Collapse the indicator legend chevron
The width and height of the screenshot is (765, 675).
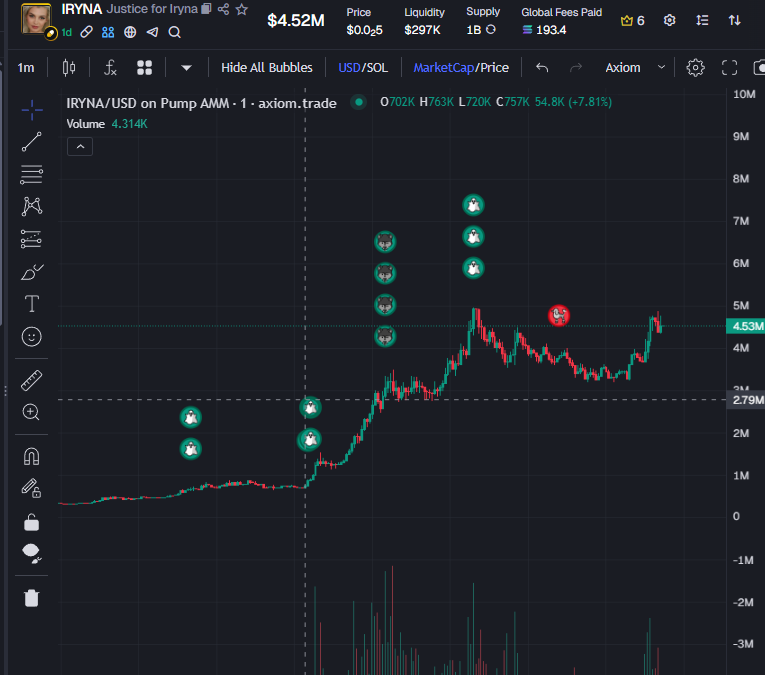(80, 146)
